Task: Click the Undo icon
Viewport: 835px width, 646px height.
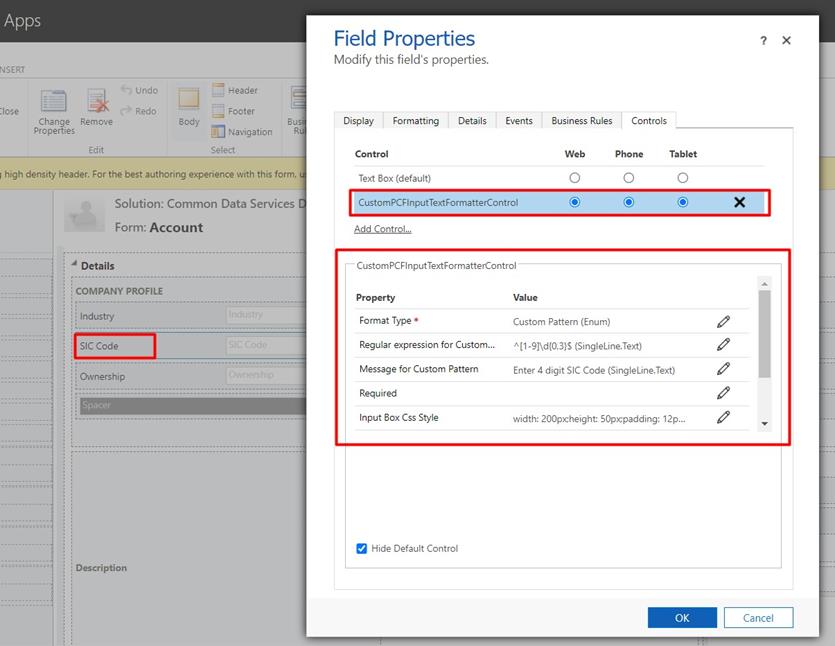Action: point(139,89)
